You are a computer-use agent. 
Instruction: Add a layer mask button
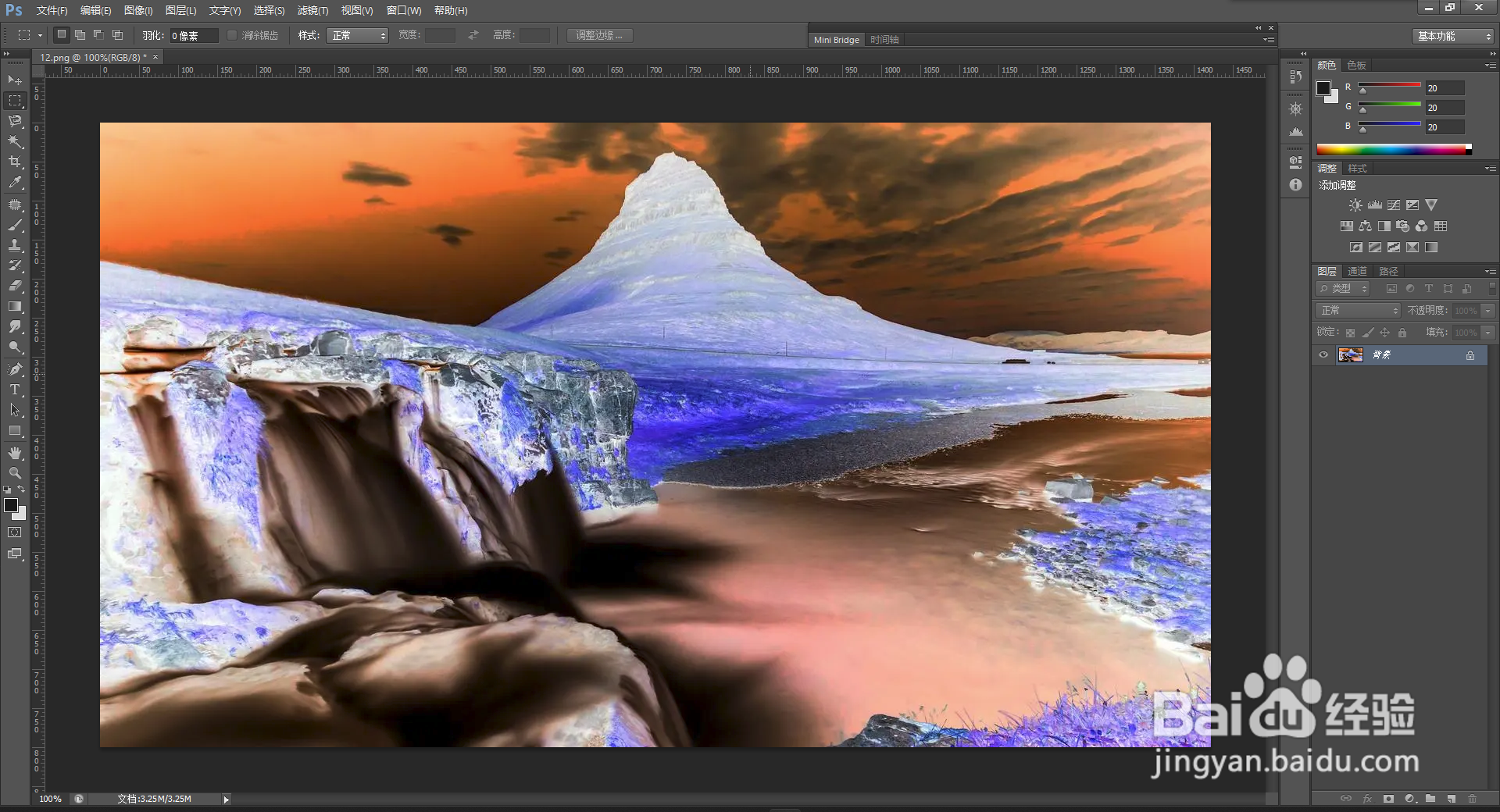(x=1388, y=799)
